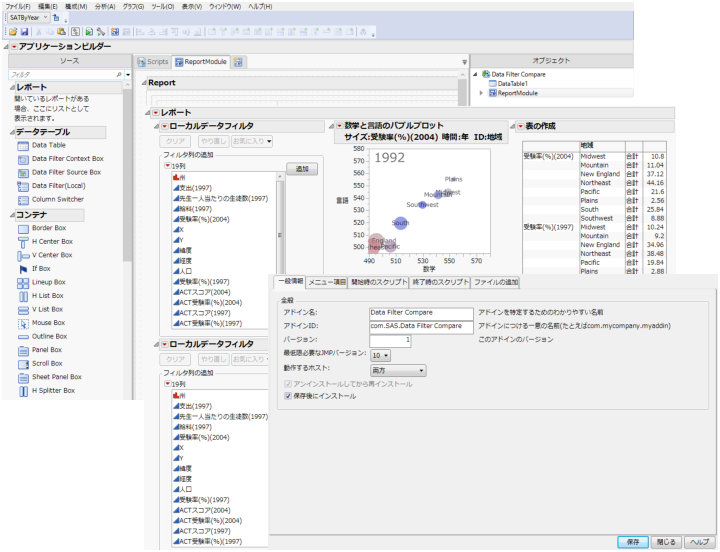Open the お気に入り dropdown in upper local data filter
The width and height of the screenshot is (720, 552).
coord(252,141)
